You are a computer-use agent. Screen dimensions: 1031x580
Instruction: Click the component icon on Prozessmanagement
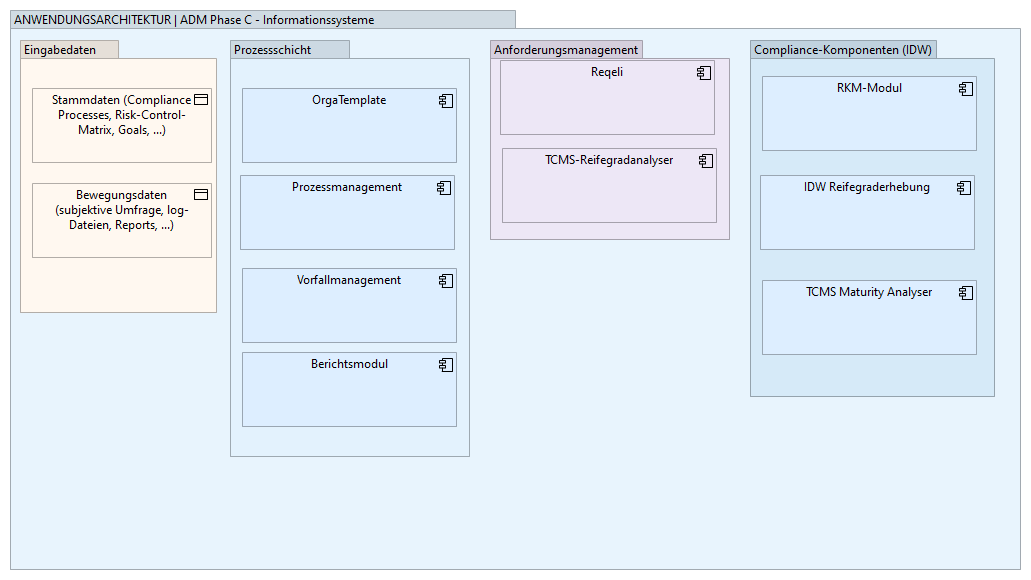pyautogui.click(x=444, y=188)
